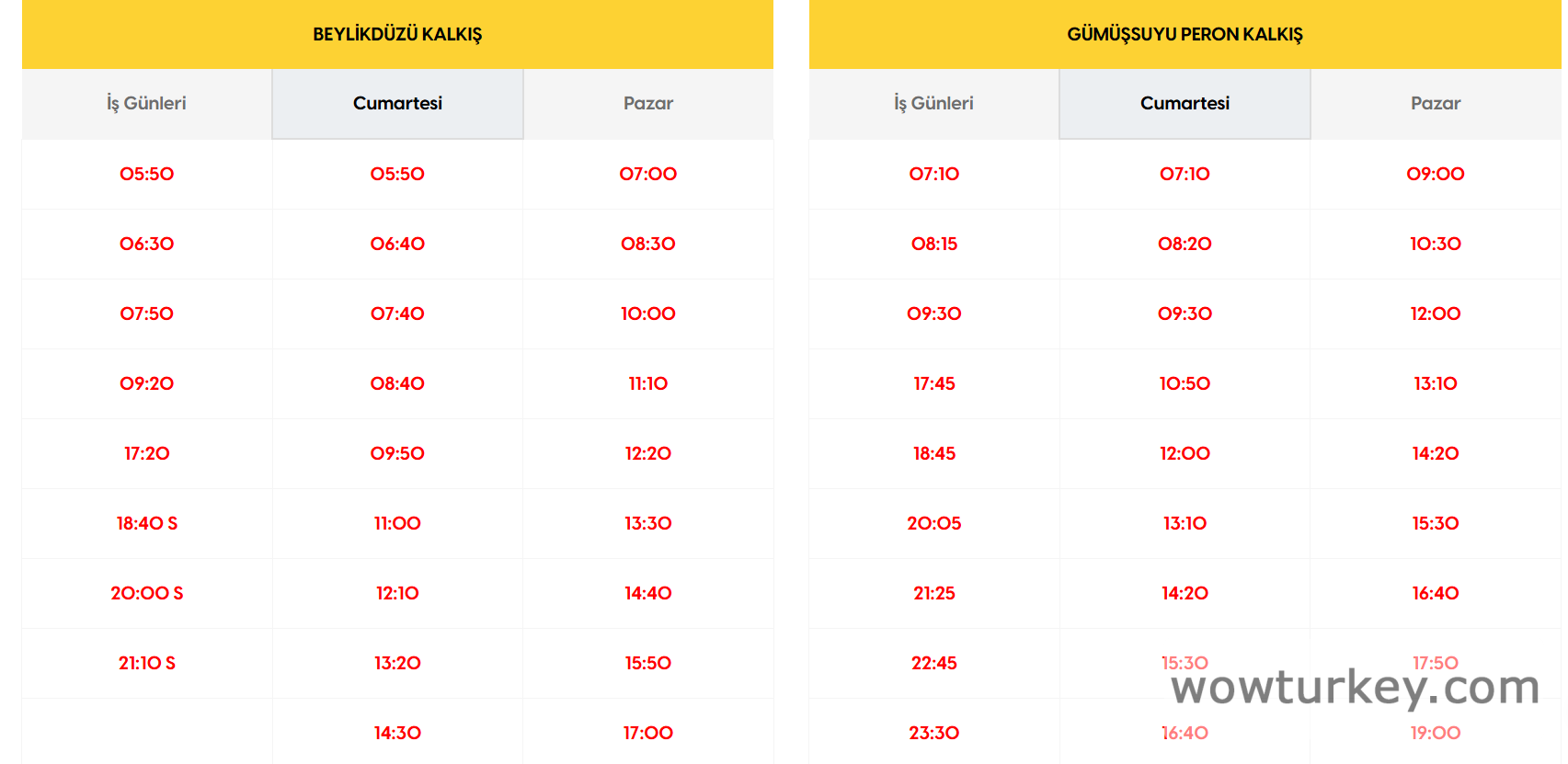Click the 20:00 S departure entry
The width and height of the screenshot is (1568, 764).
tap(146, 593)
